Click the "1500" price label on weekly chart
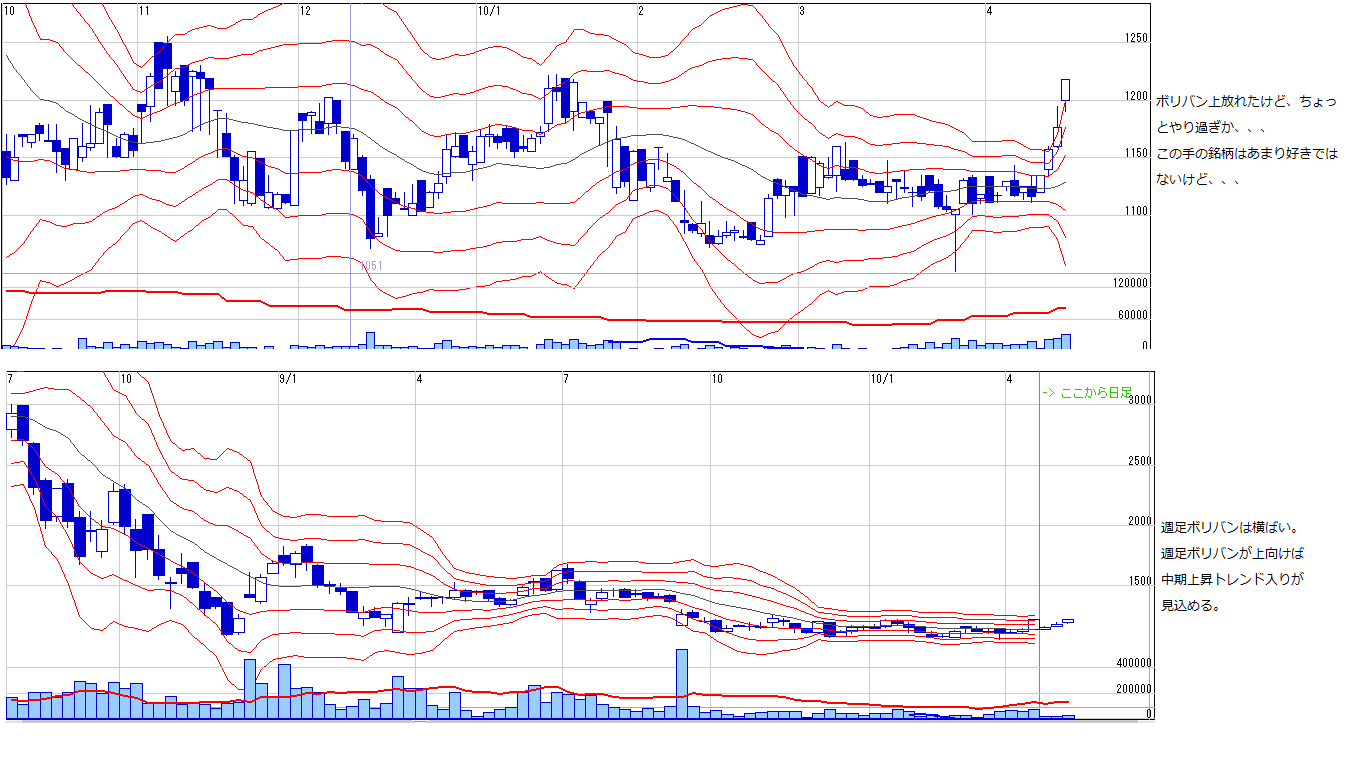The image size is (1366, 768). (1140, 581)
